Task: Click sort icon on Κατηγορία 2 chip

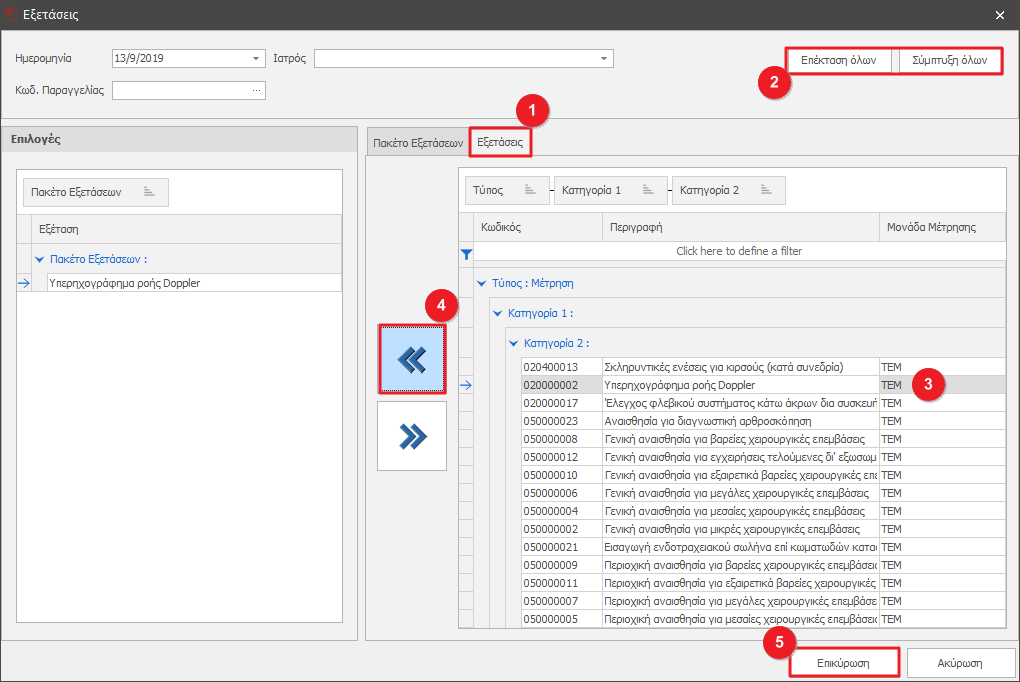Action: (766, 190)
